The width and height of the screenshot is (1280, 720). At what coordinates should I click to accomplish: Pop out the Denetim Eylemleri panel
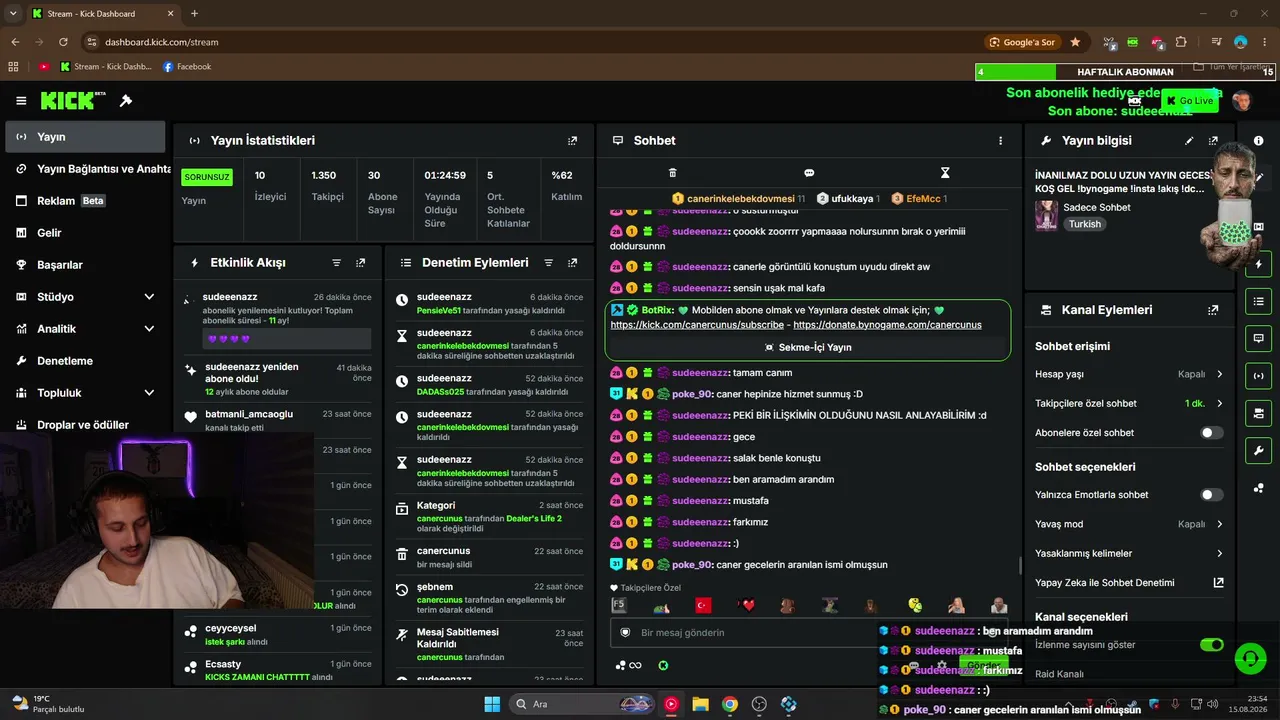click(x=572, y=263)
